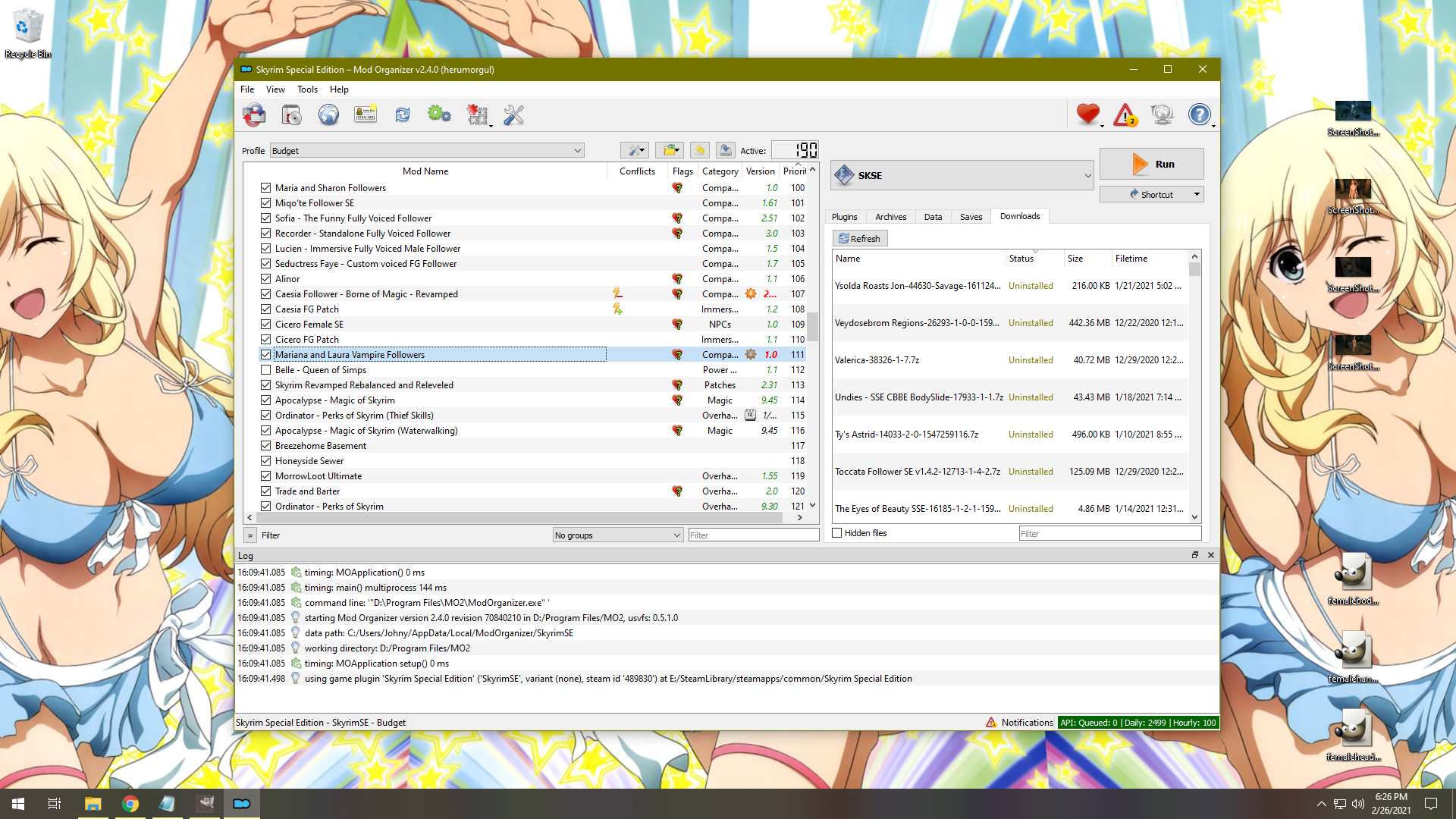Open the mod list wrench options dropdown
The height and width of the screenshot is (819, 1456).
(634, 150)
